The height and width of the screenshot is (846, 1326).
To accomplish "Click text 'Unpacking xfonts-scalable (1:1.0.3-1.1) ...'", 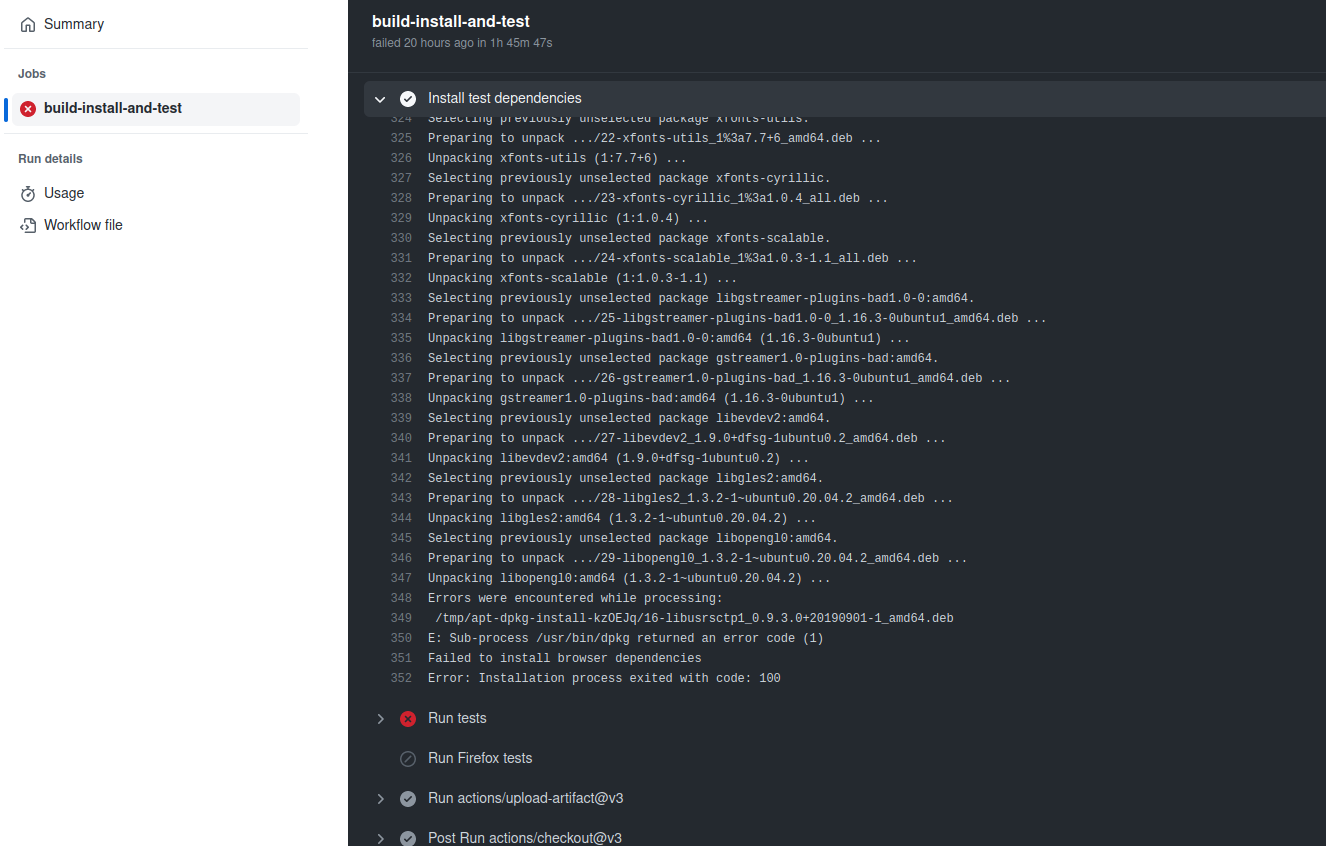I will pos(583,278).
